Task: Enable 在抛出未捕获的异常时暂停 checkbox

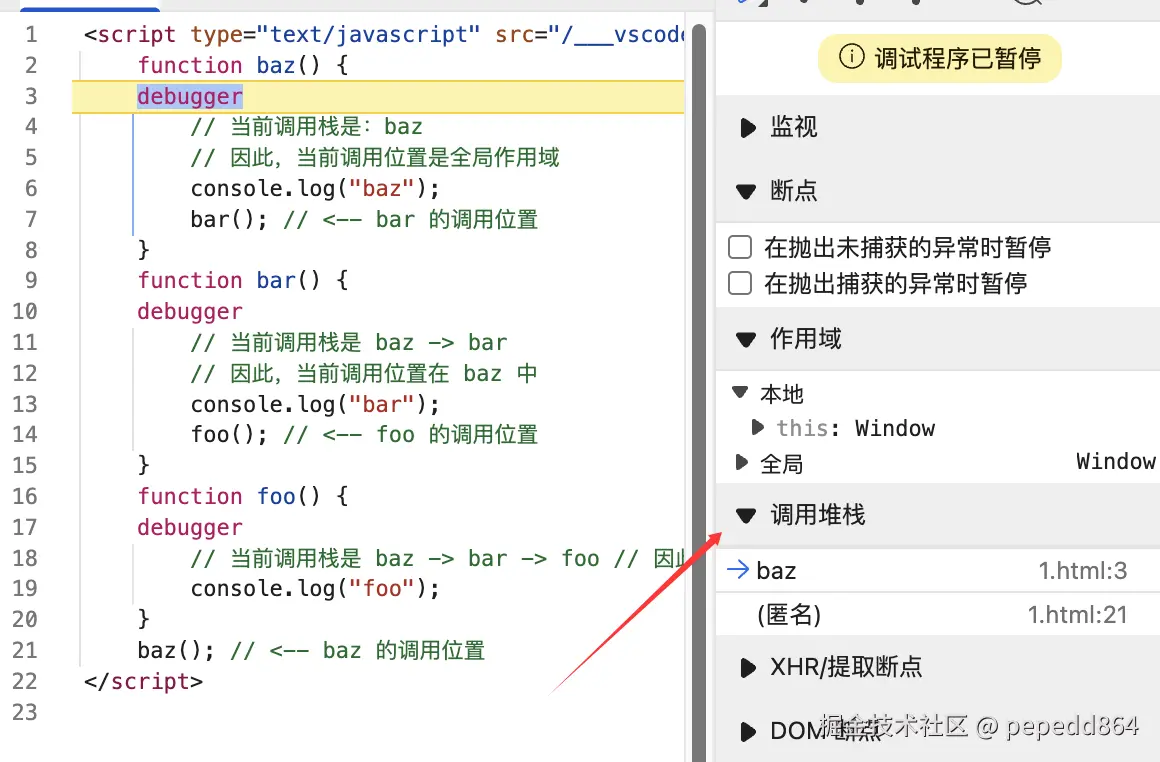Action: [x=740, y=247]
